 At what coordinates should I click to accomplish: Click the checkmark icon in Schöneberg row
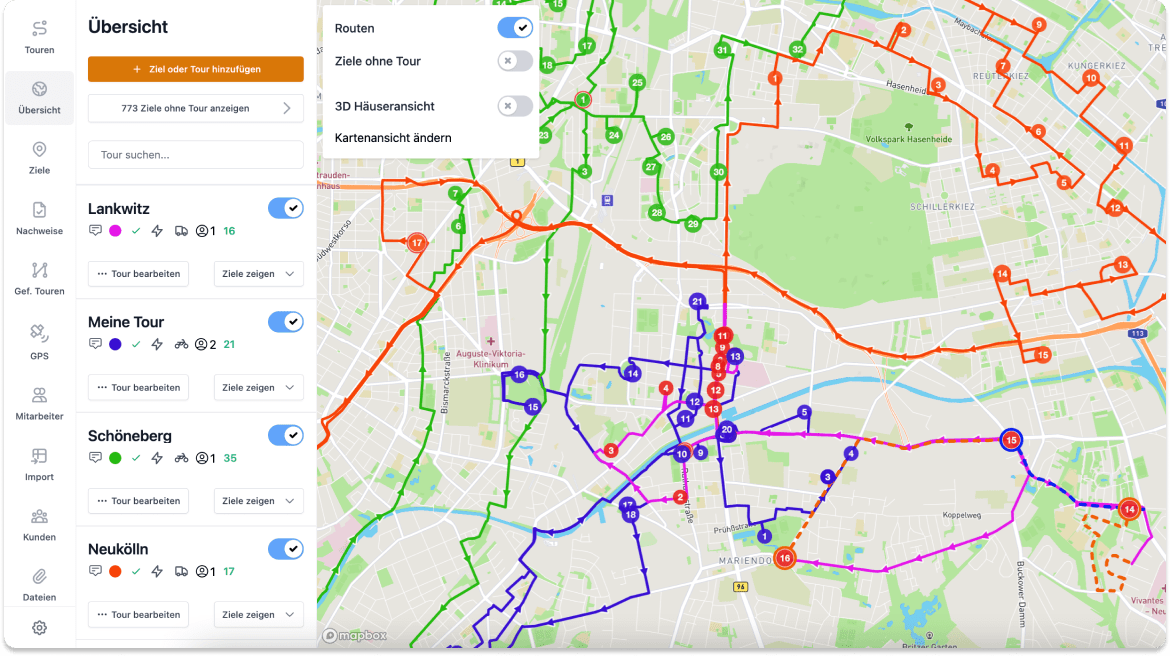(x=136, y=457)
